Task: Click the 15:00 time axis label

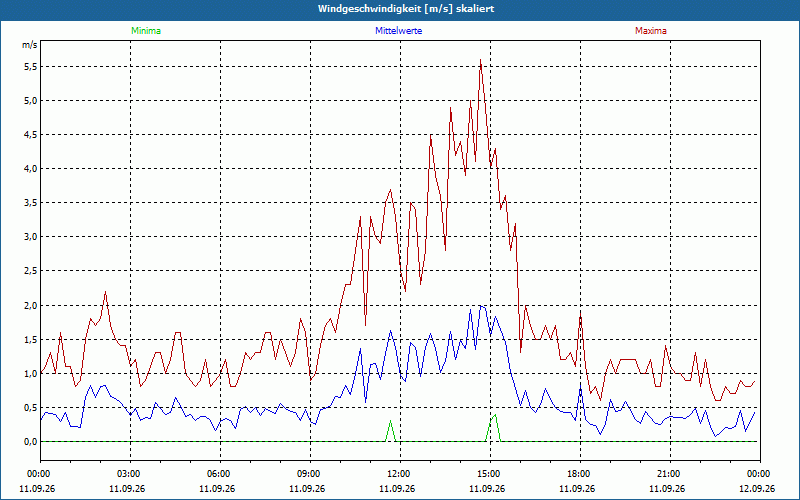Action: 488,474
